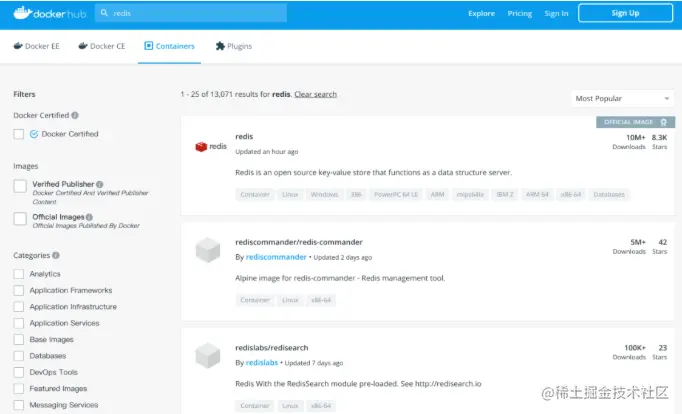Switch to the Plugins tab
Image resolution: width=682 pixels, height=414 pixels.
coord(234,46)
